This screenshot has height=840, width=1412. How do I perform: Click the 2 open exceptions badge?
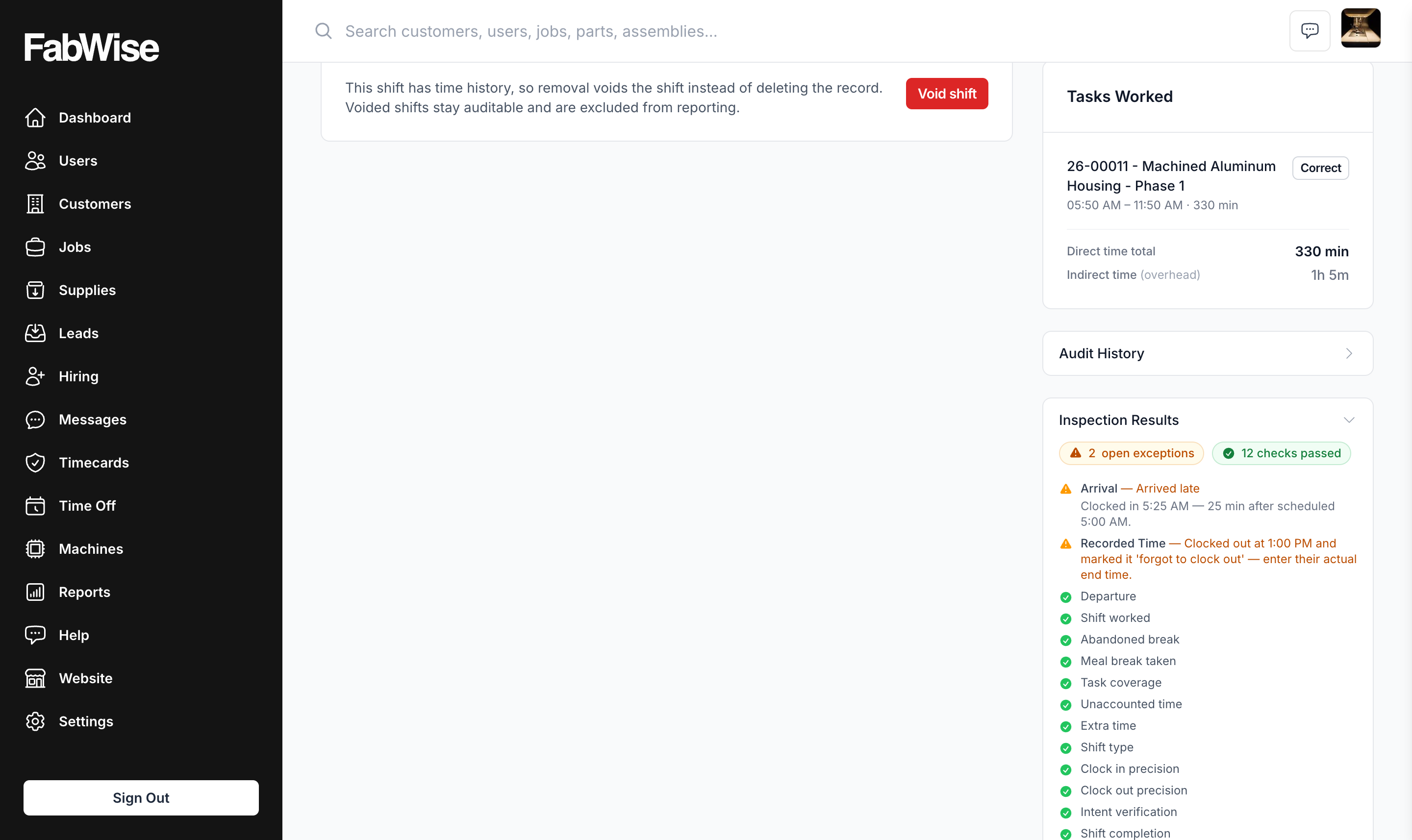1131,453
